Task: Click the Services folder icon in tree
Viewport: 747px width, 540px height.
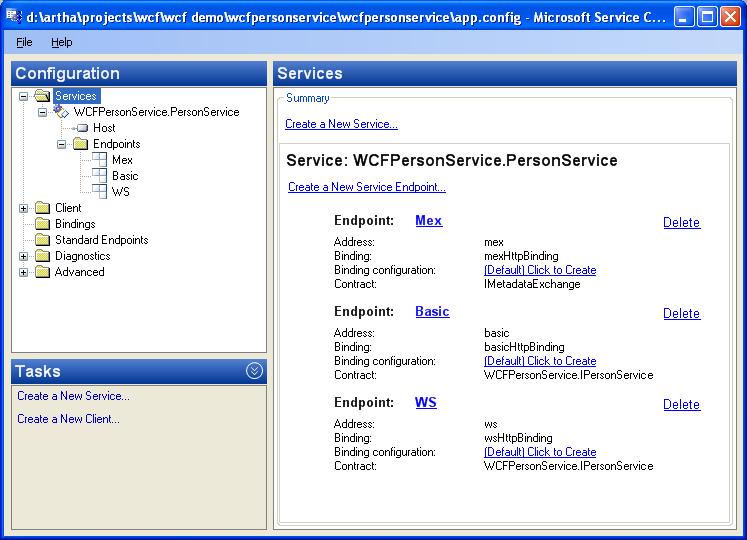Action: pos(42,96)
